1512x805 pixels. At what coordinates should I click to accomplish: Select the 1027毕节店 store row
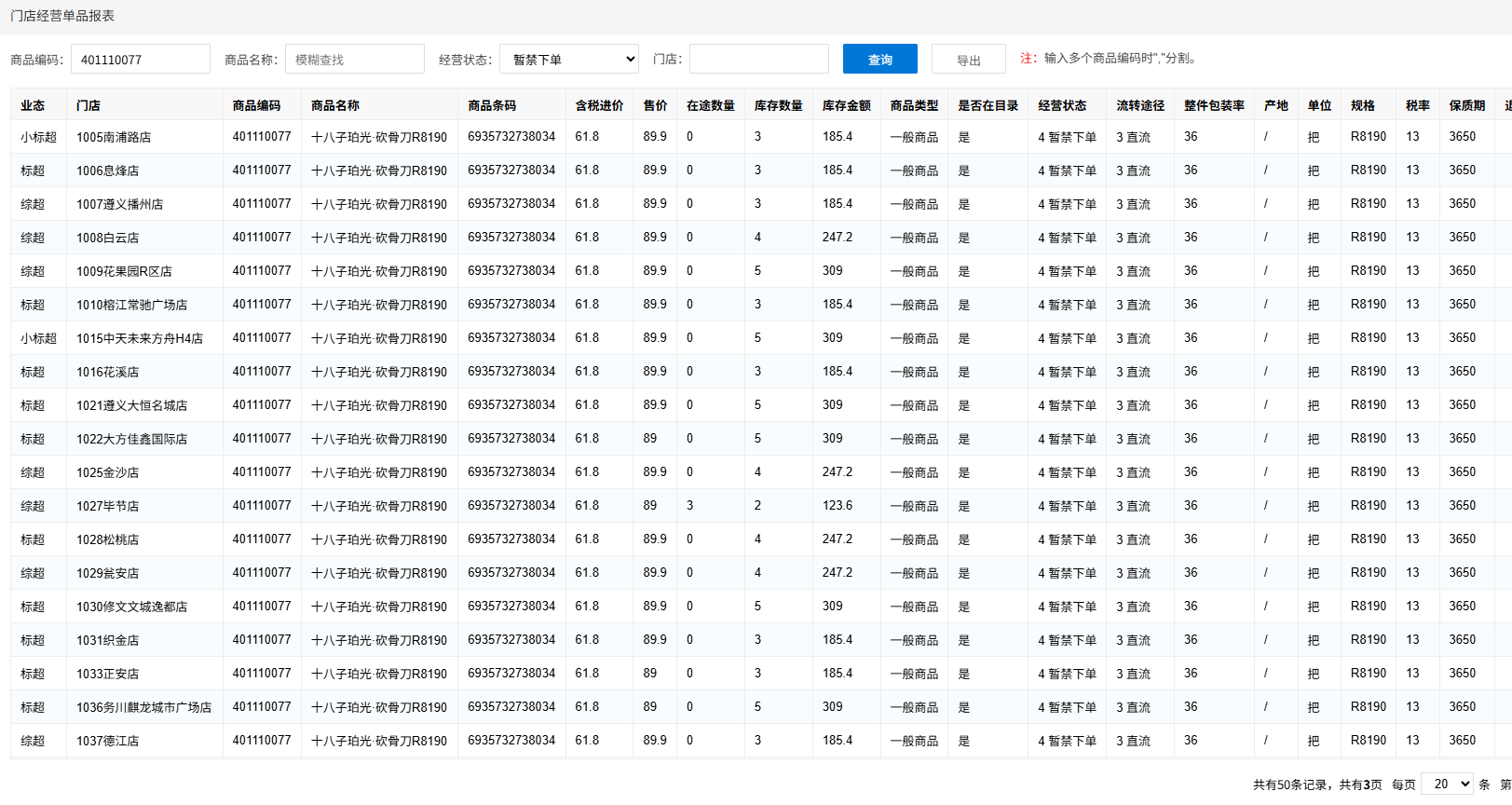pos(107,506)
